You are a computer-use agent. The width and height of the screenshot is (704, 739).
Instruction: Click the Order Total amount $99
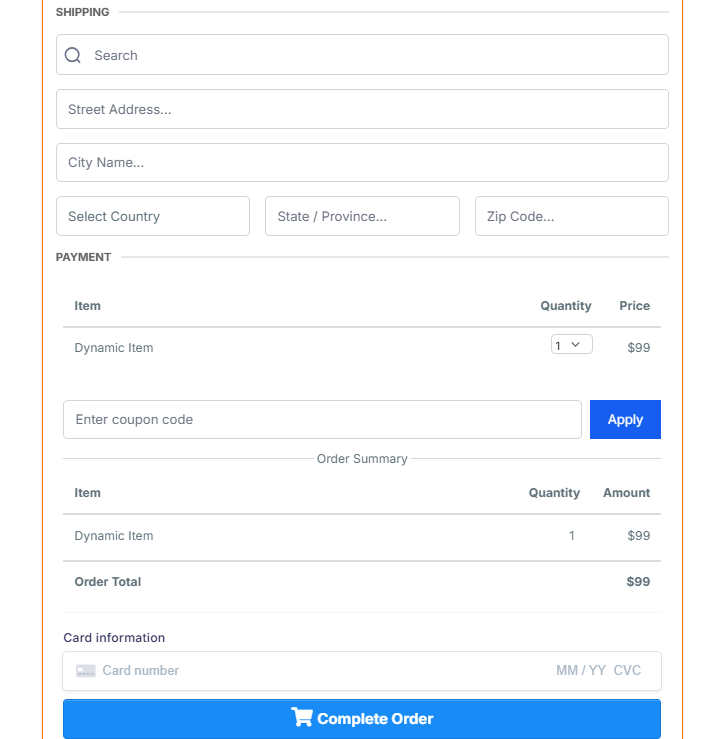(638, 582)
